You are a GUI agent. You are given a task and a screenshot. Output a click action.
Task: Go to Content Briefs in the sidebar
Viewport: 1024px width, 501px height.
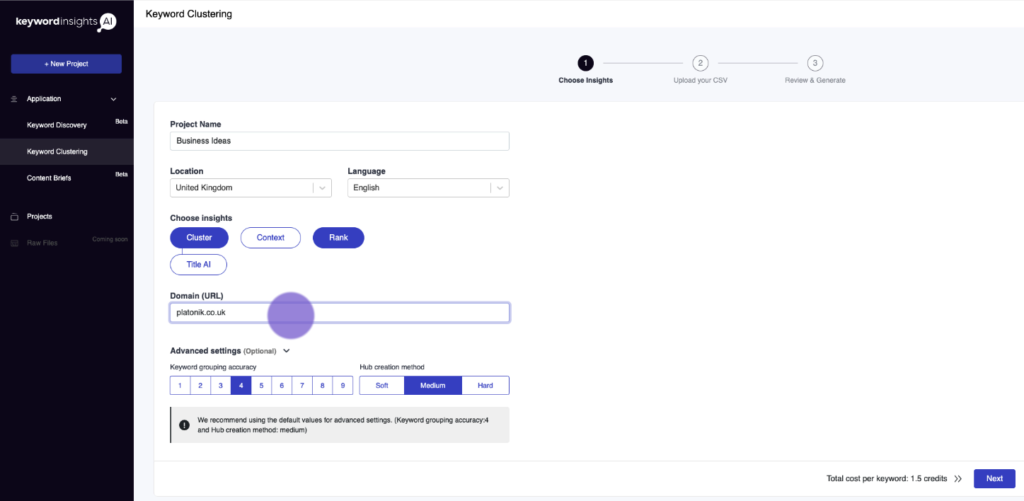49,178
